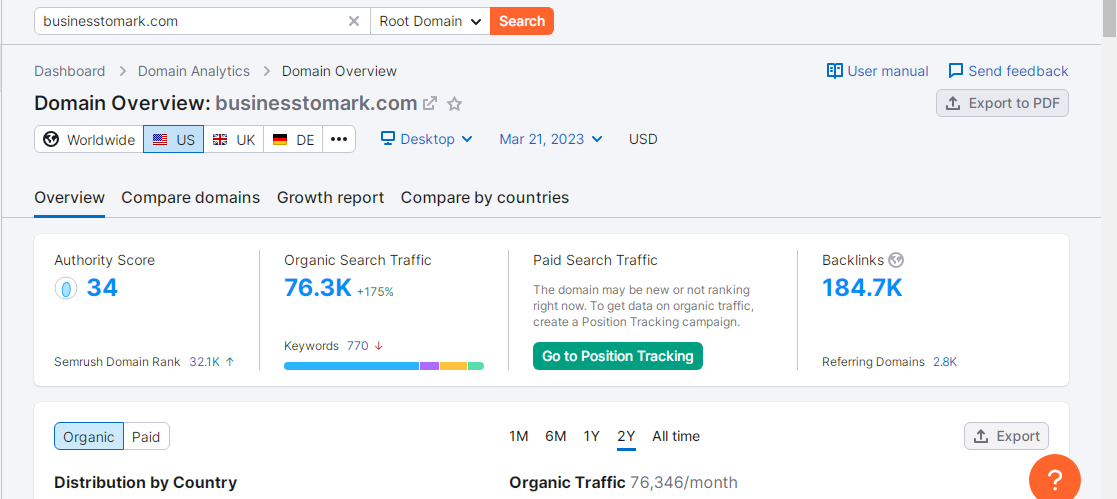Open the orange help question-mark bubble
The image size is (1117, 499).
[1055, 478]
